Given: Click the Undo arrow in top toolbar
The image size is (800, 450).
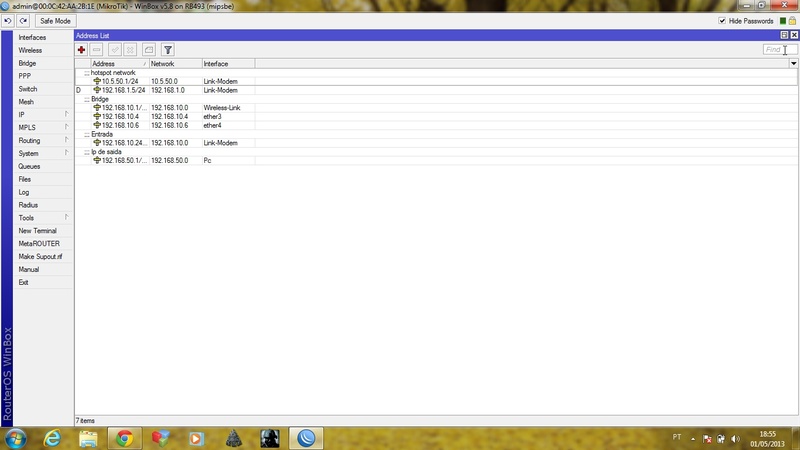Looking at the screenshot, I should pos(8,21).
